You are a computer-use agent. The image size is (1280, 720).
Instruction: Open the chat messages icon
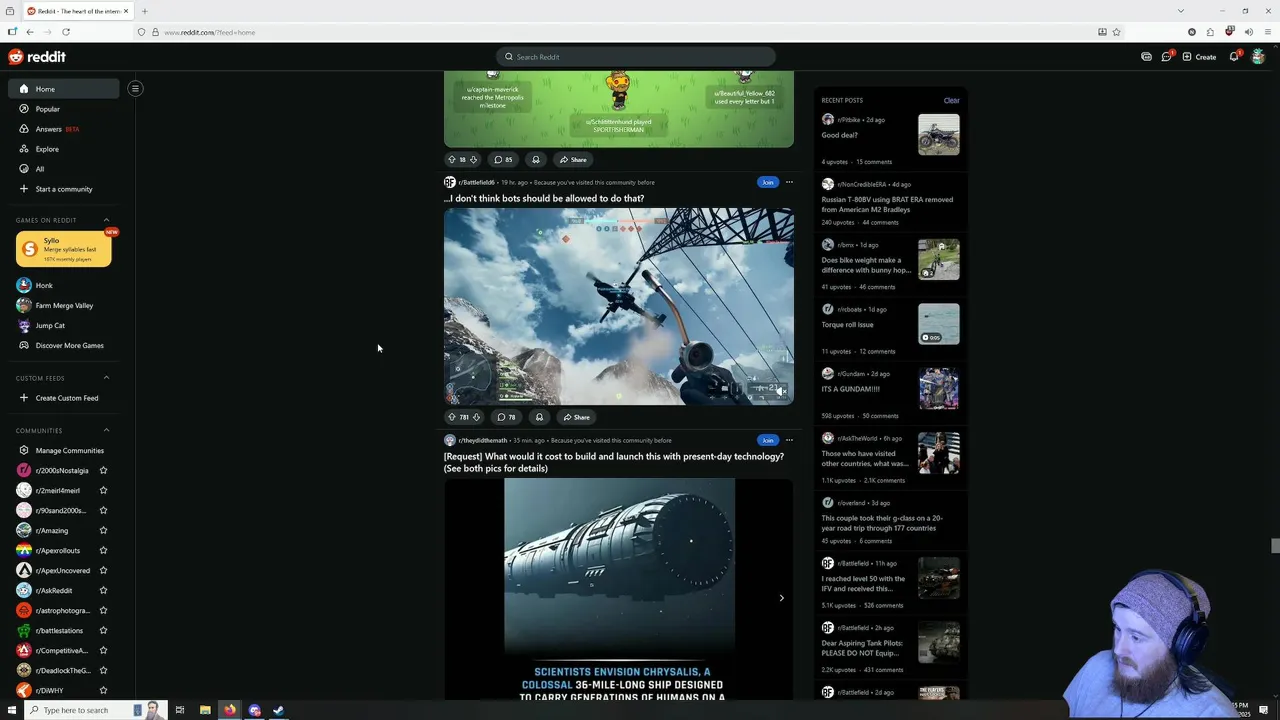tap(1166, 57)
